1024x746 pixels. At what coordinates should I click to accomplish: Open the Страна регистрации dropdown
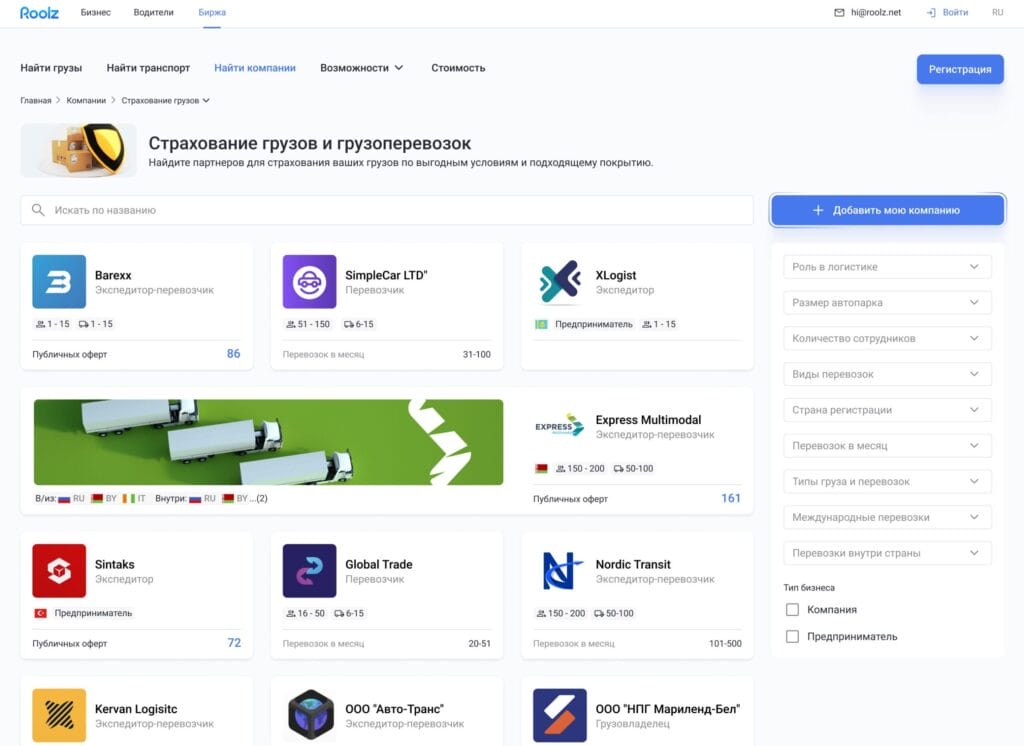pyautogui.click(x=887, y=409)
